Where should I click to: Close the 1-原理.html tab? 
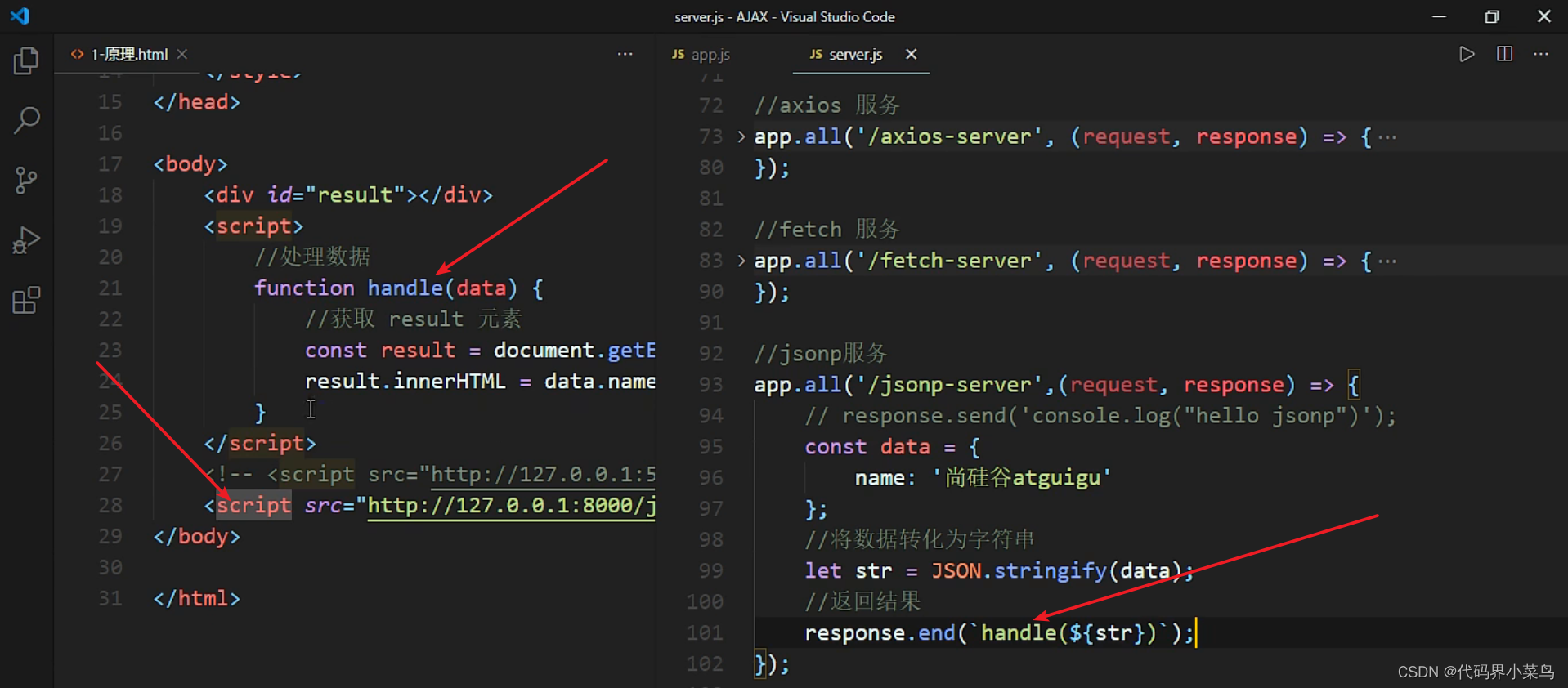(x=182, y=54)
